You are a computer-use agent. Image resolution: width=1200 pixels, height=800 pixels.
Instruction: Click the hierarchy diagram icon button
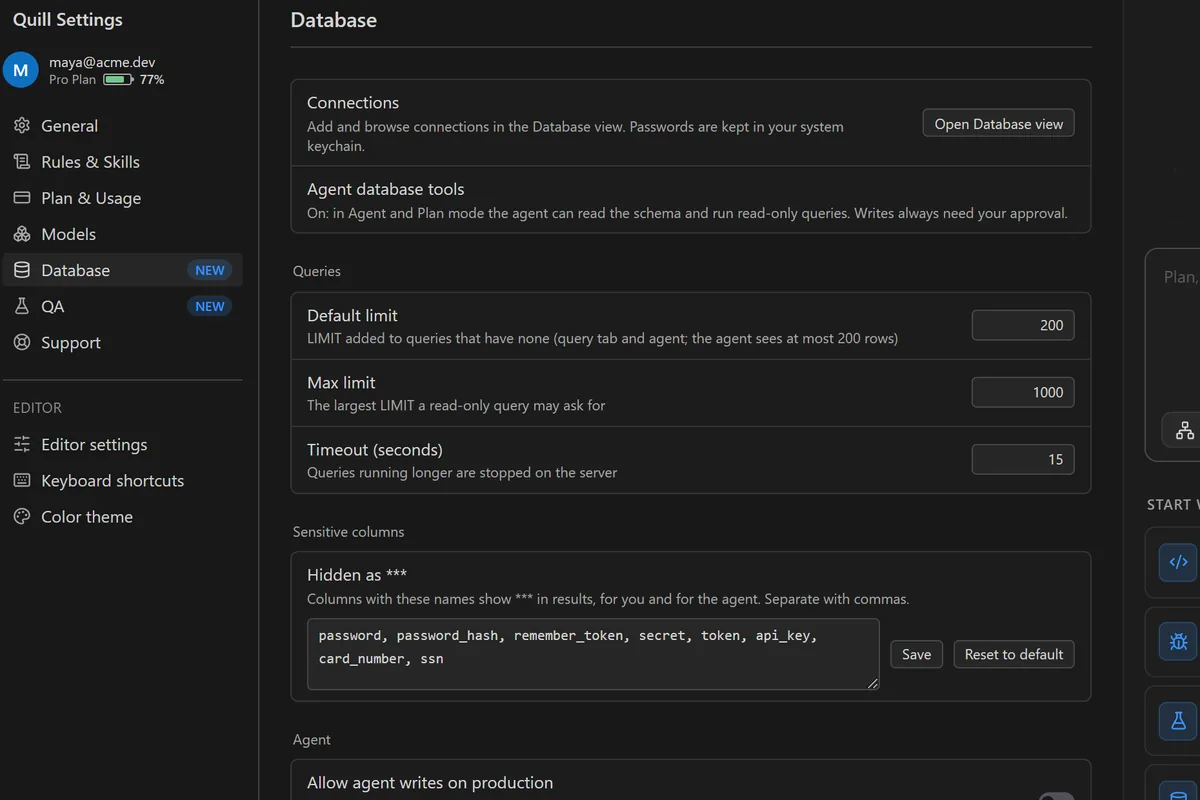[x=1184, y=430]
